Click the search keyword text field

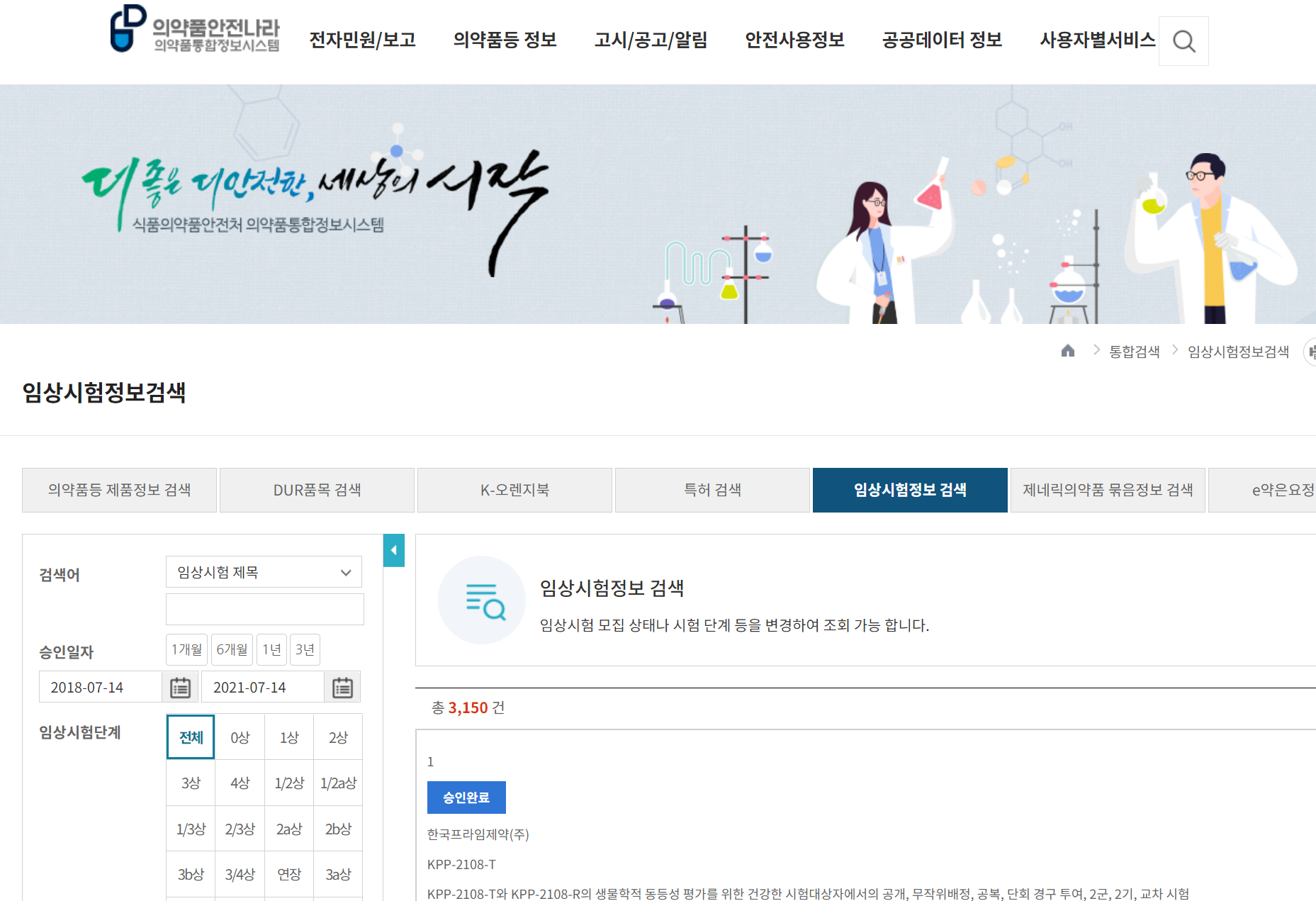coord(264,610)
